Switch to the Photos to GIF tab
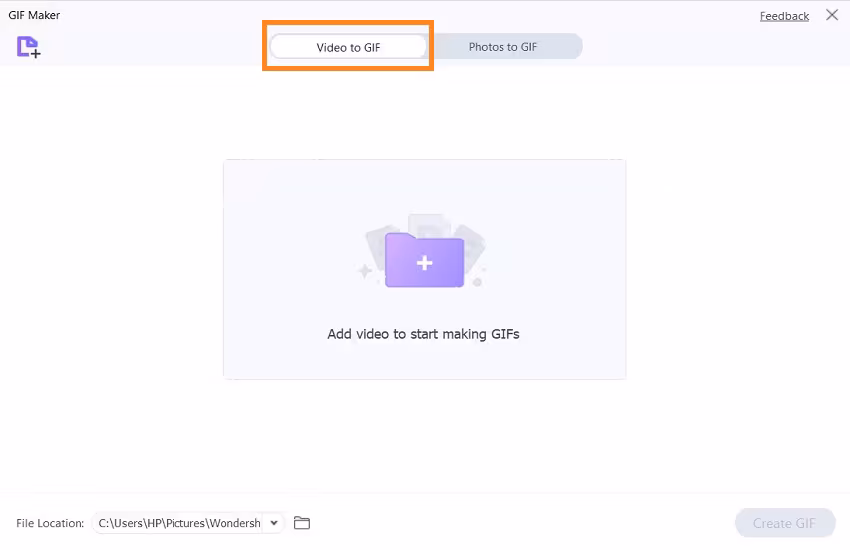 503,47
